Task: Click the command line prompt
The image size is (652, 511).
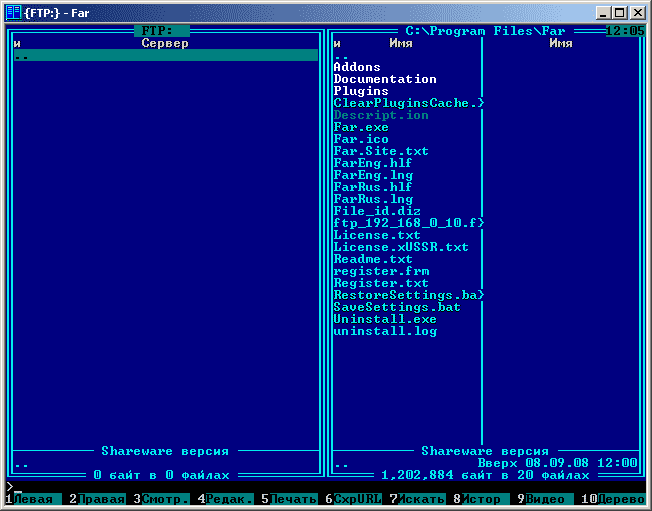Action: click(326, 487)
